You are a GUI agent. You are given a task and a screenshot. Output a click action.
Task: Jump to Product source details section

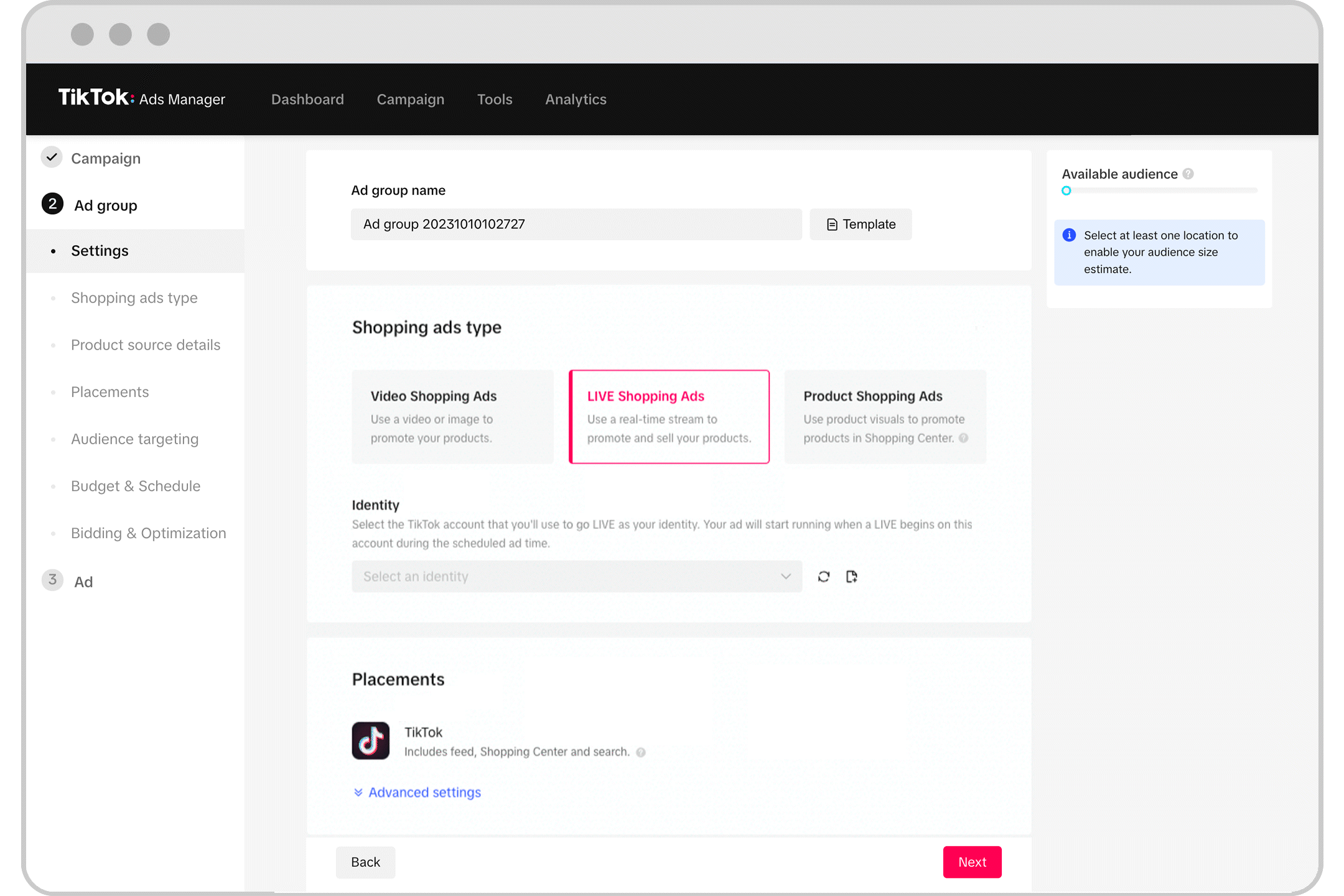pos(146,345)
